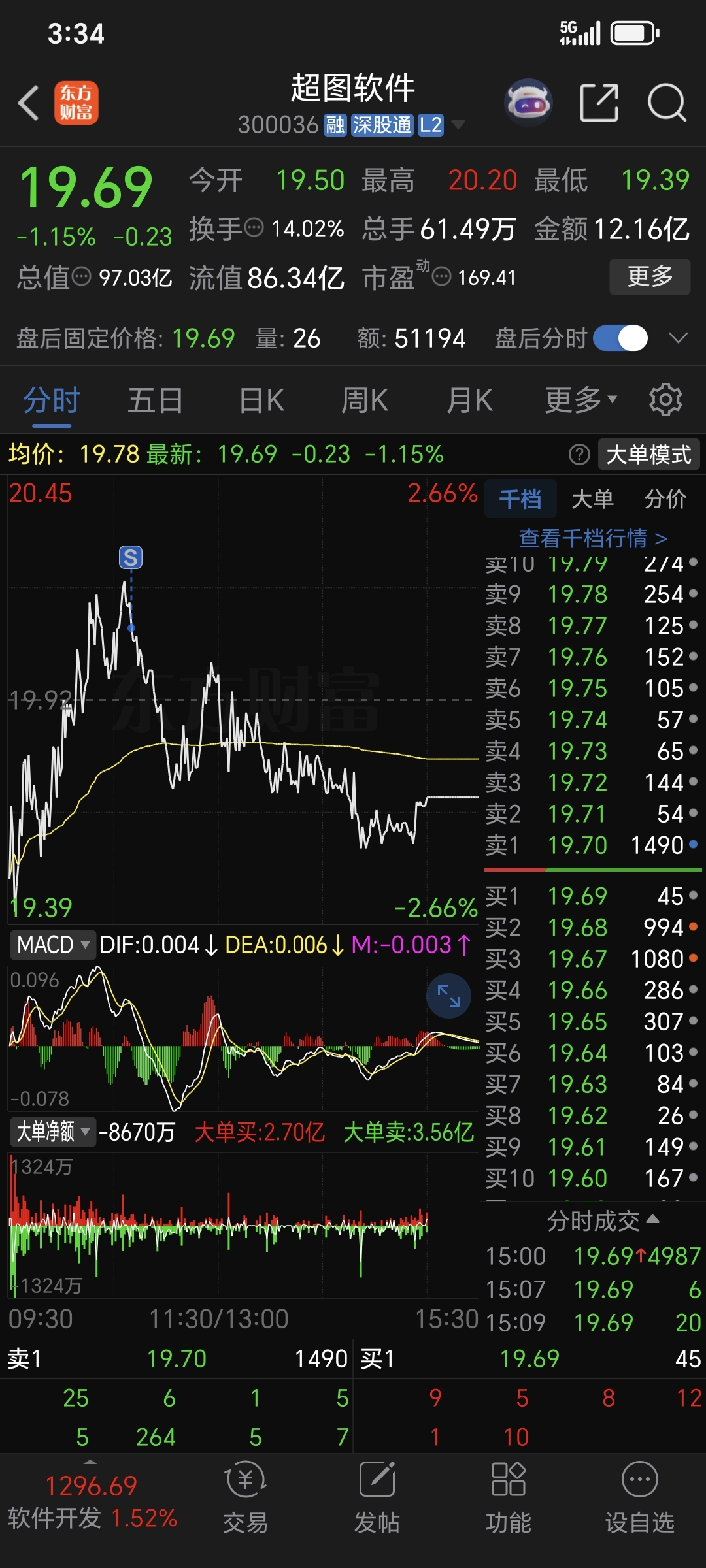Expand the bottom index bar arrow
The width and height of the screenshot is (706, 1568).
[91, 1462]
